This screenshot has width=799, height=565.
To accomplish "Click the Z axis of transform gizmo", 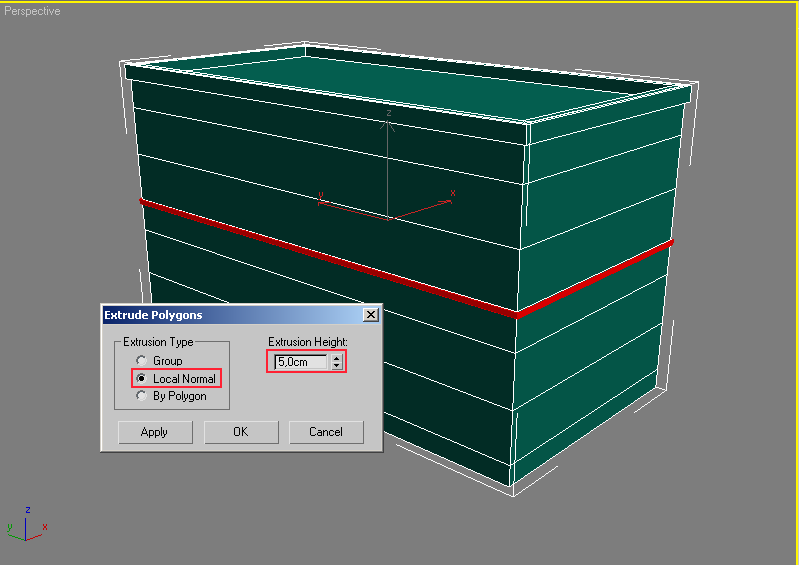I will point(388,163).
